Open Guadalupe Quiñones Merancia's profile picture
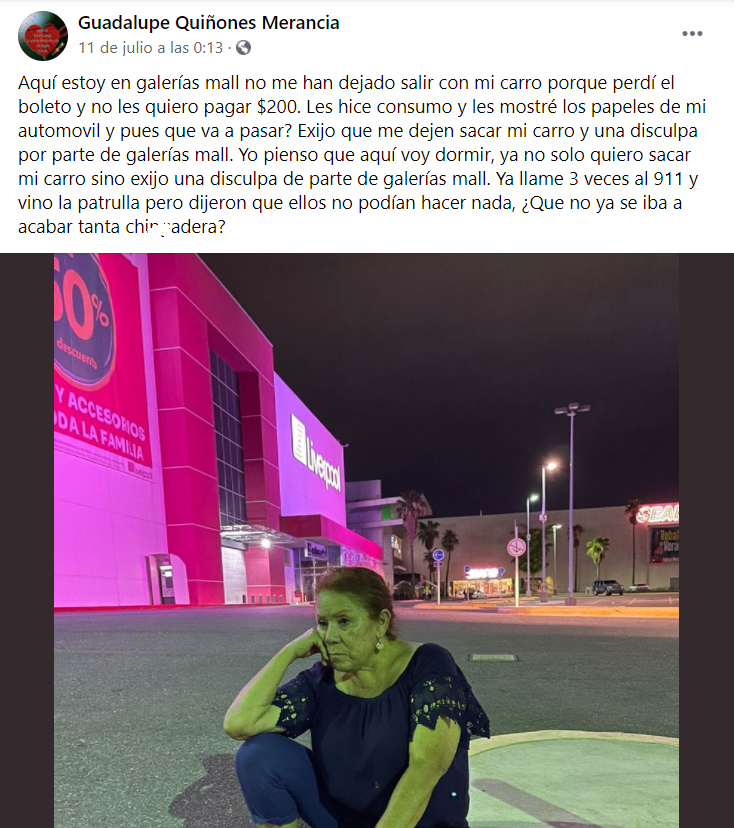 [42, 35]
